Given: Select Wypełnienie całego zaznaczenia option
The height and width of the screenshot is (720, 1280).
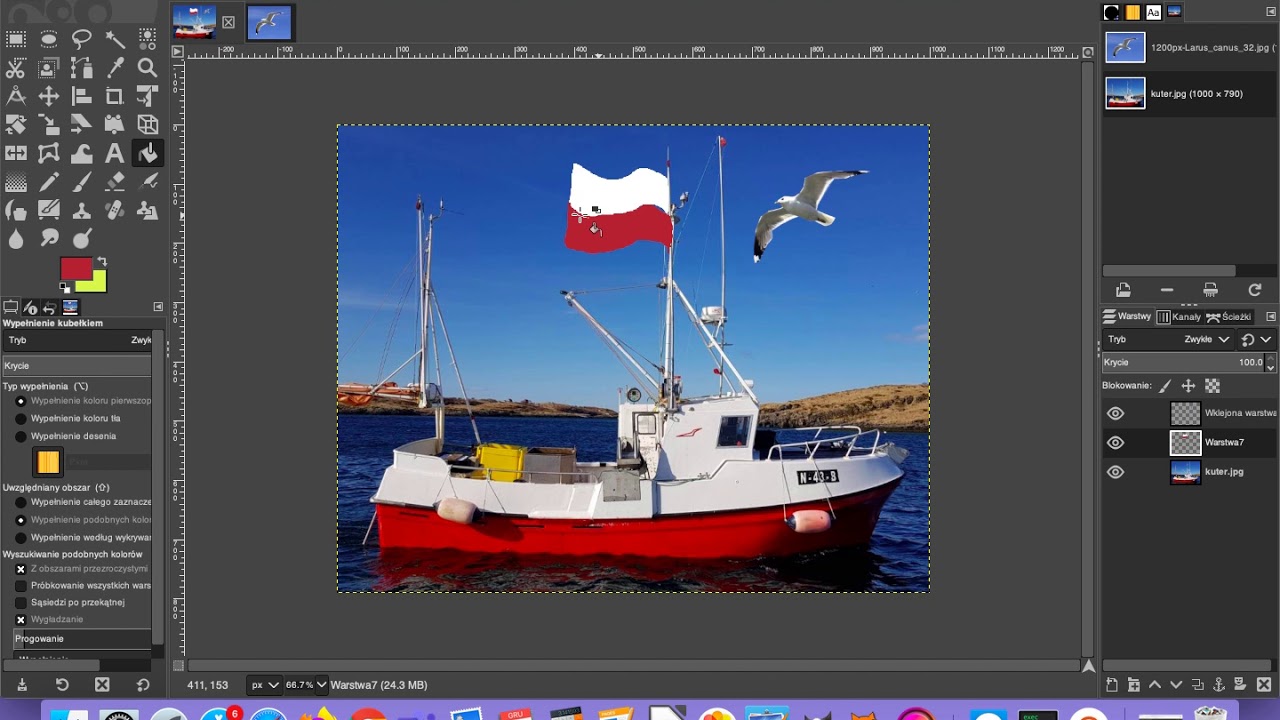Looking at the screenshot, I should (x=20, y=502).
